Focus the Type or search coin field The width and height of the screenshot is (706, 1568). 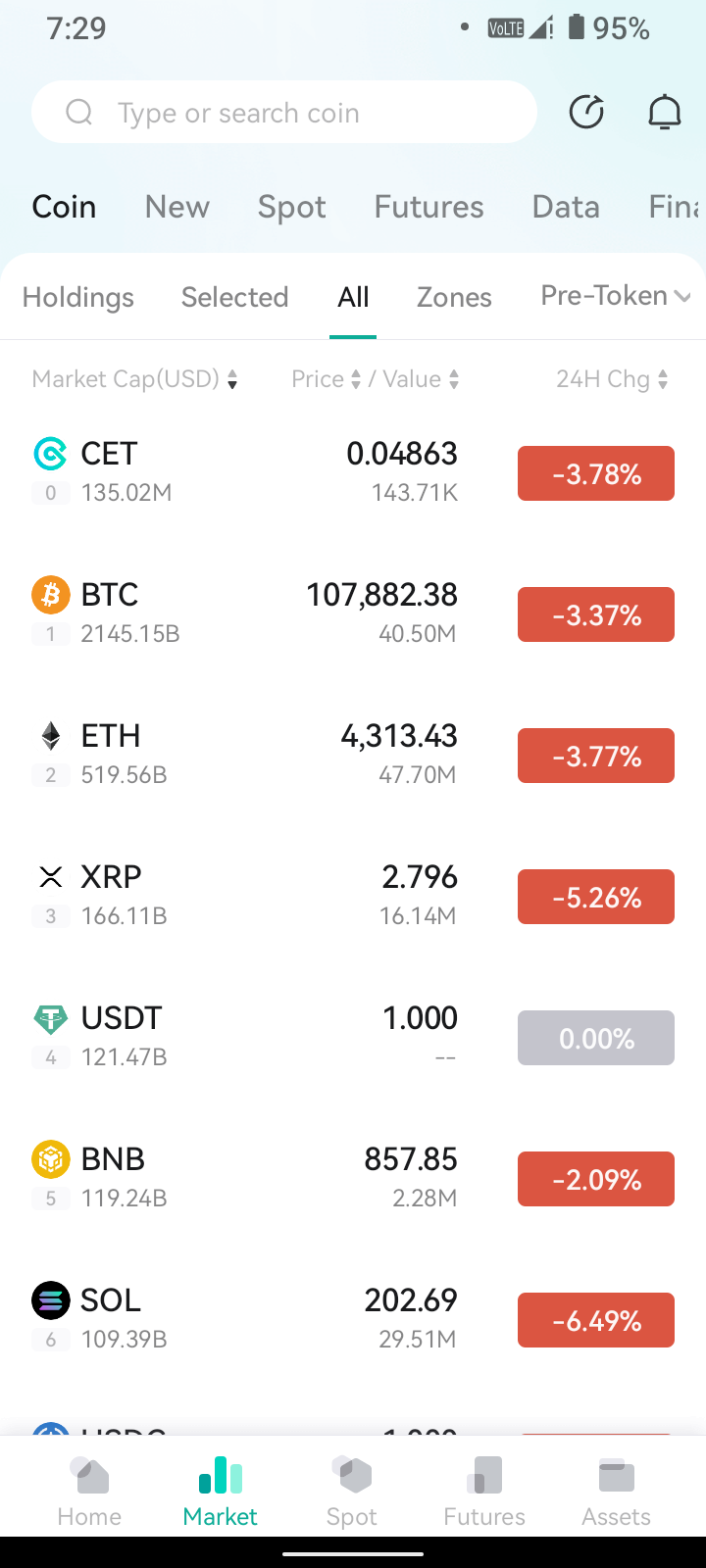point(284,113)
